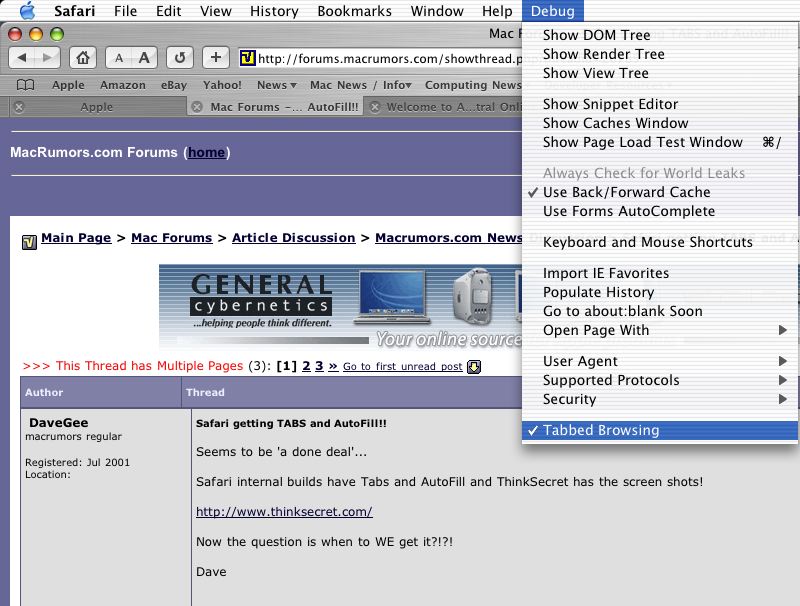Image resolution: width=800 pixels, height=606 pixels.
Task: Follow the Article Discussion breadcrumb link
Action: tap(293, 238)
